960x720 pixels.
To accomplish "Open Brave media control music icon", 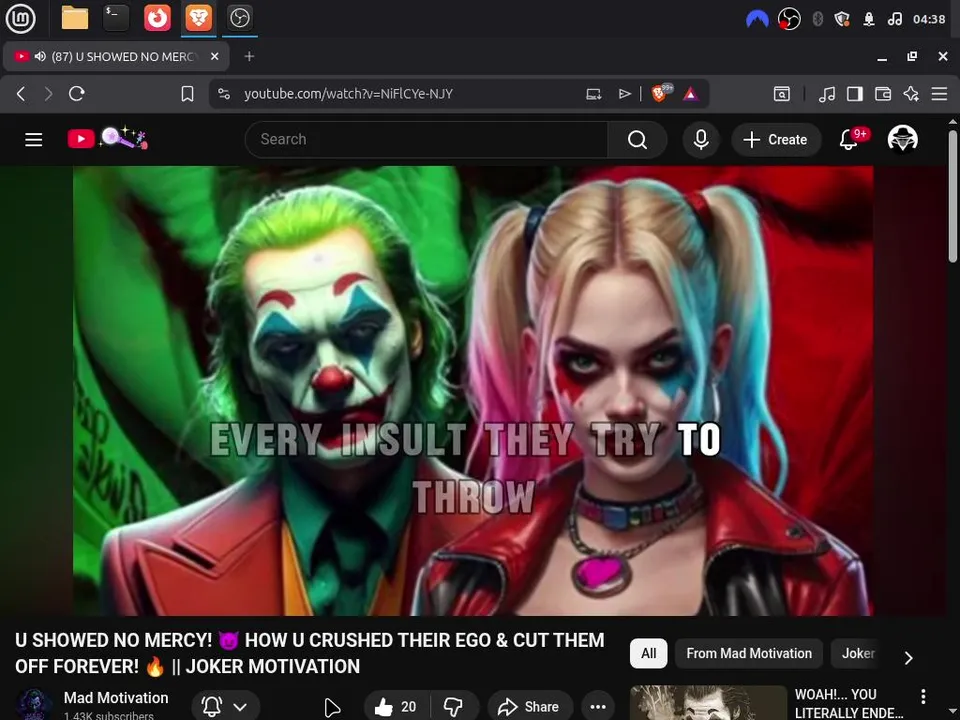I will (827, 94).
